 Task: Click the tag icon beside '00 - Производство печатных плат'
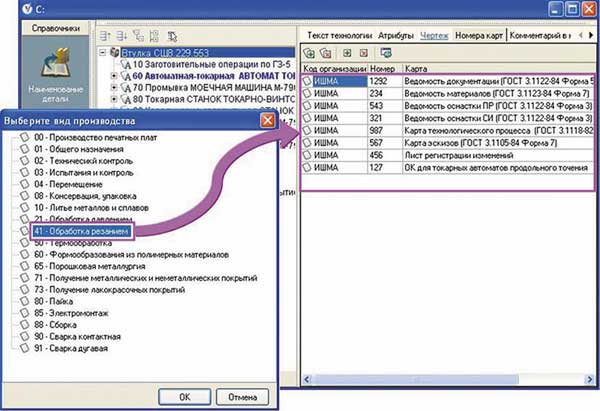click(x=25, y=137)
